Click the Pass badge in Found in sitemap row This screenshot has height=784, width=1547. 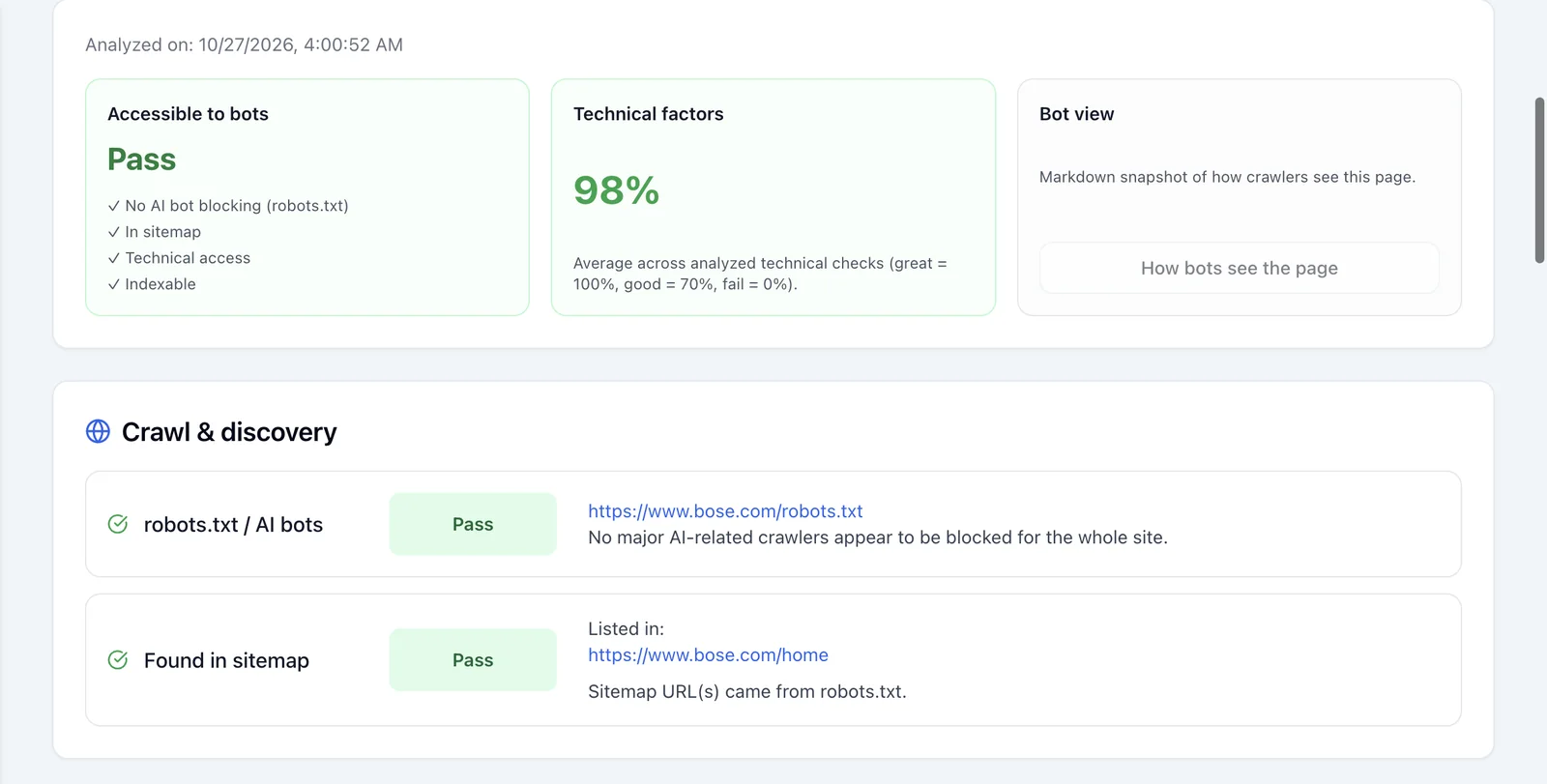pyautogui.click(x=473, y=660)
